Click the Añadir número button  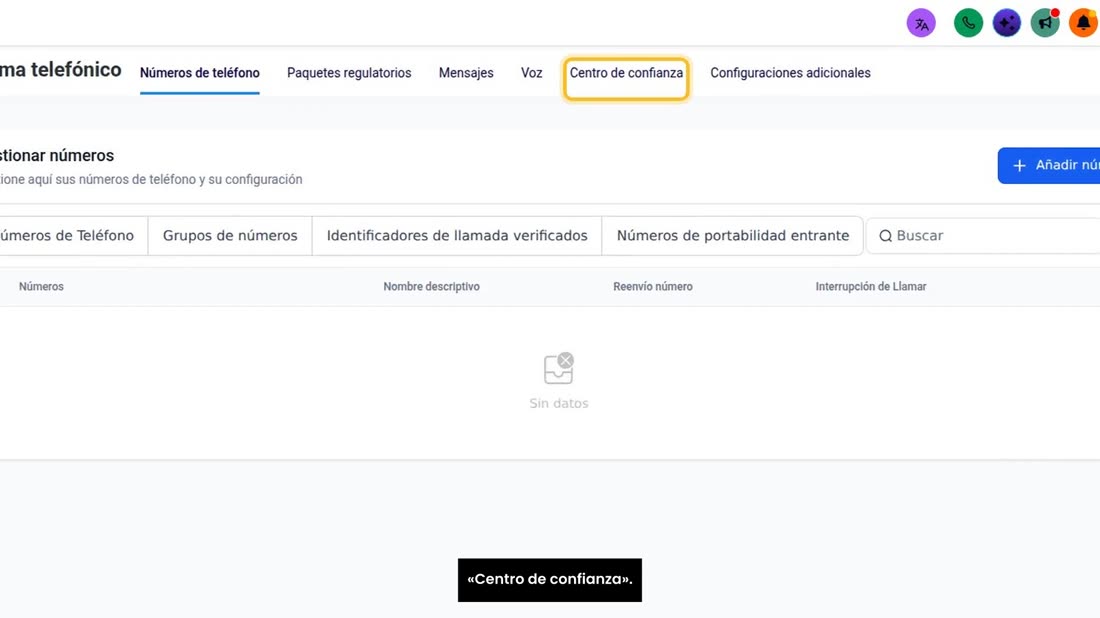(1049, 166)
